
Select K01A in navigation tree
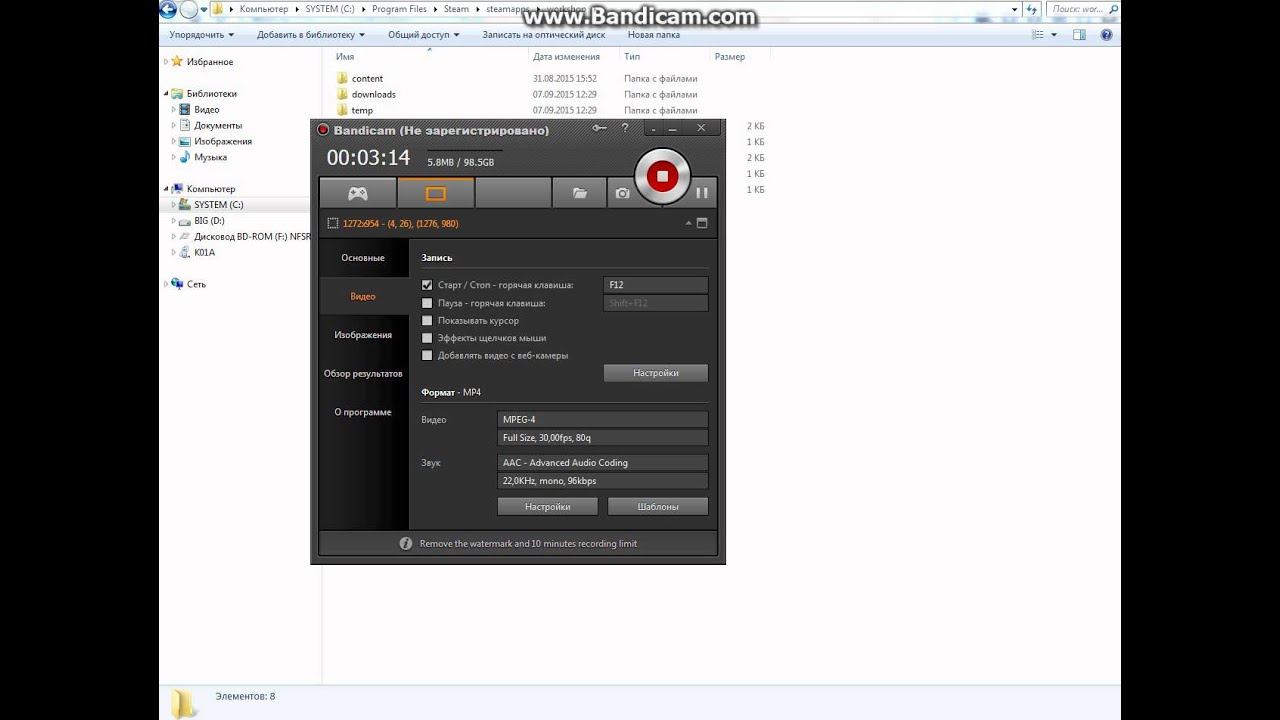[x=204, y=252]
